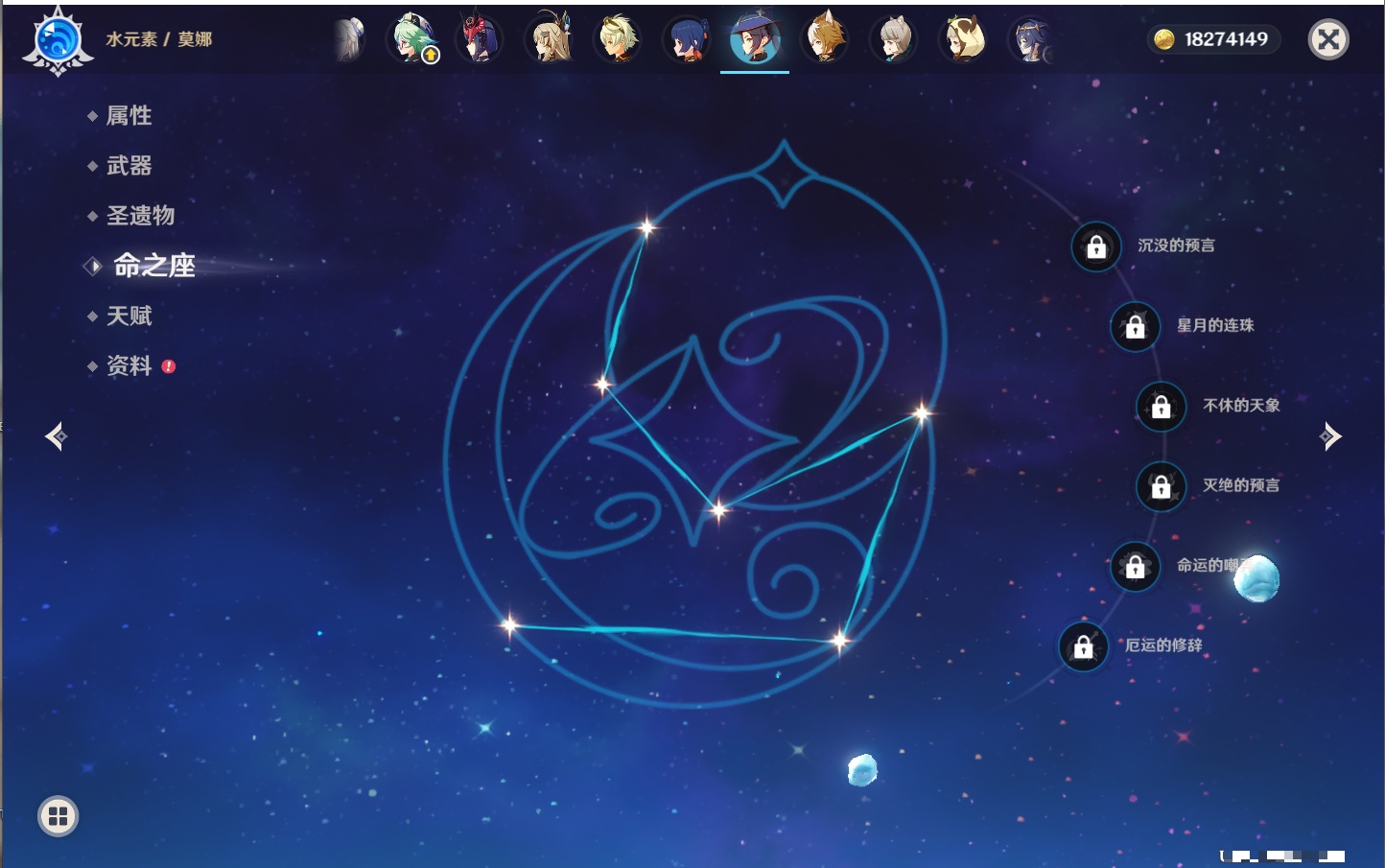The height and width of the screenshot is (868, 1385).
Task: Click the 不休的天象 constellation label
Action: coord(1241,405)
